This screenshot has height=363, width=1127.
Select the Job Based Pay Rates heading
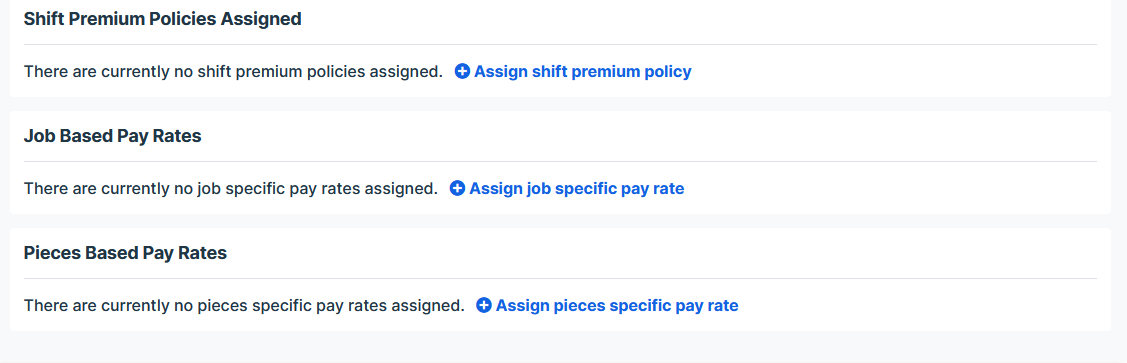pos(112,136)
